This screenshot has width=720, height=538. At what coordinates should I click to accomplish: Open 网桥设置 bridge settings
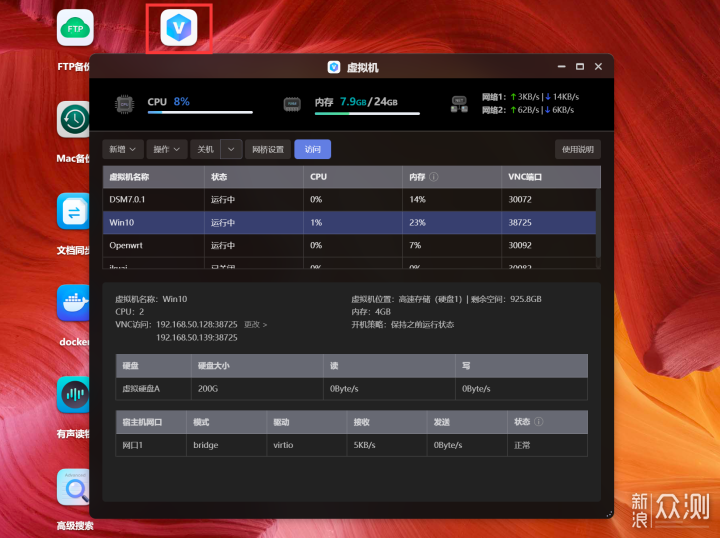pos(268,149)
